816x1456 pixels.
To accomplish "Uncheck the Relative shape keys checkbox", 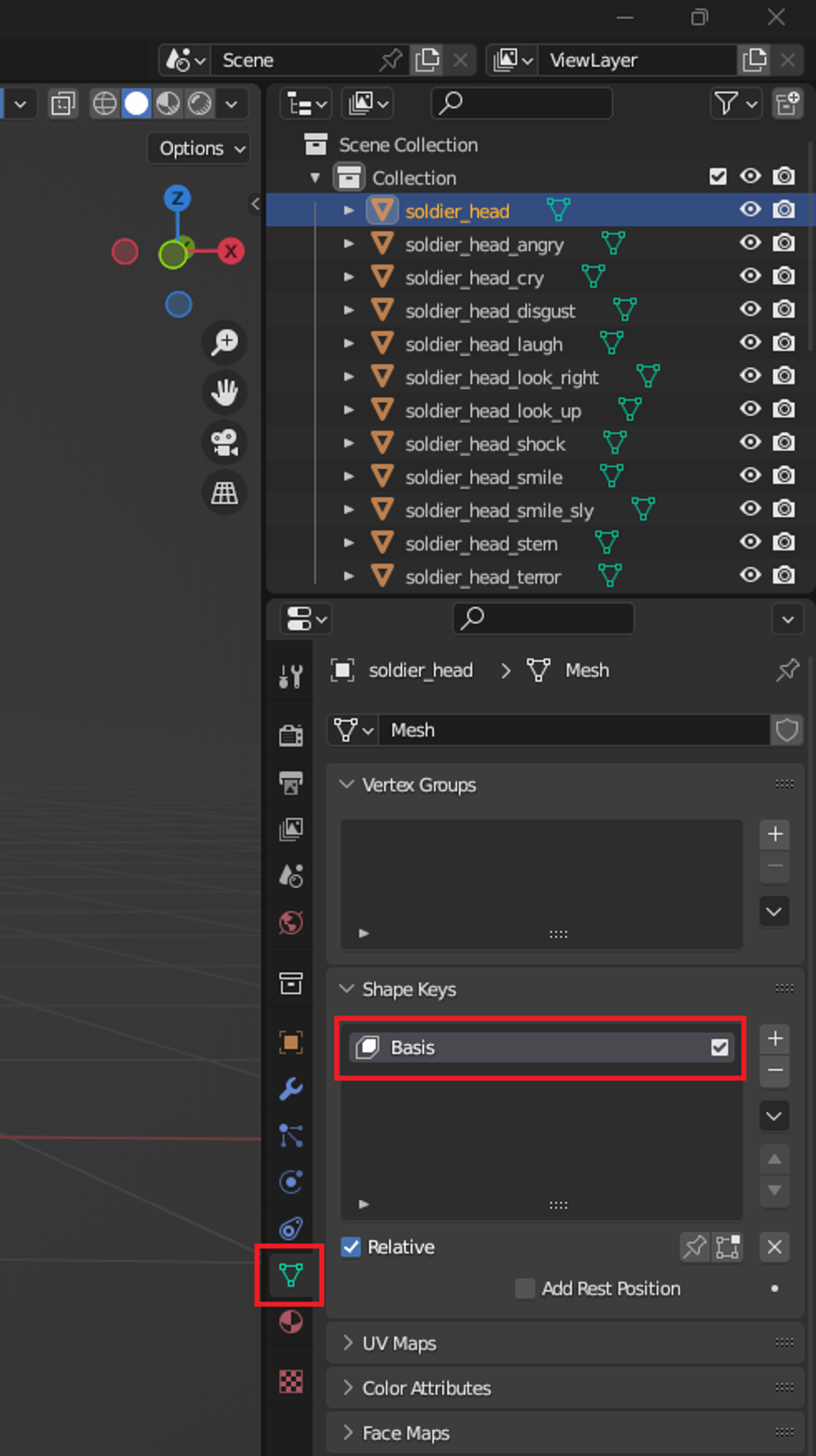I will click(x=351, y=1246).
